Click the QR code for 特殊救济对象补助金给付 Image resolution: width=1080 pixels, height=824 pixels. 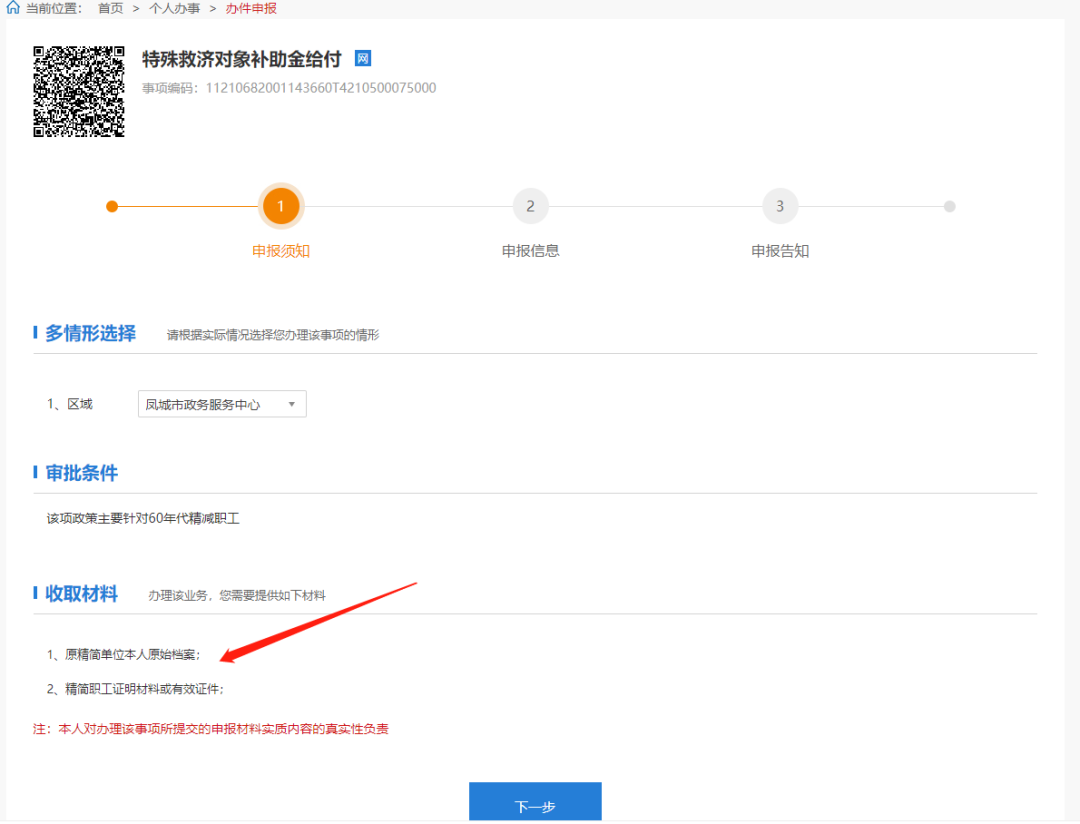coord(77,90)
